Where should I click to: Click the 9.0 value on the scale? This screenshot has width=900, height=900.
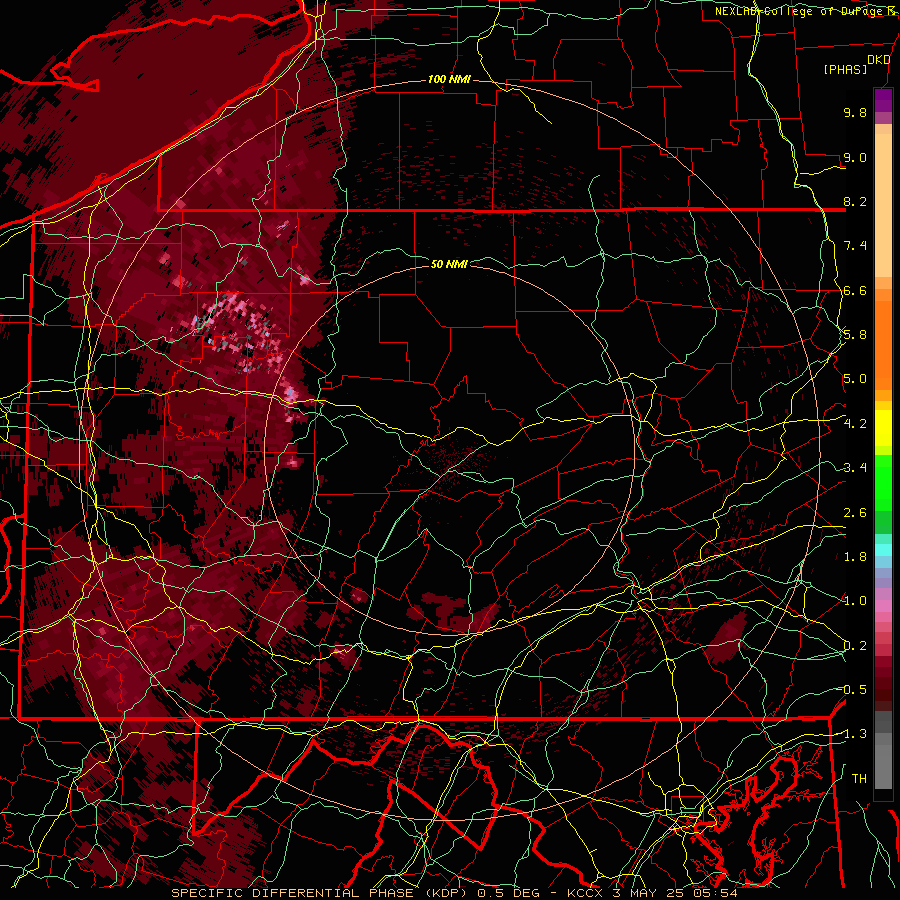pos(855,158)
